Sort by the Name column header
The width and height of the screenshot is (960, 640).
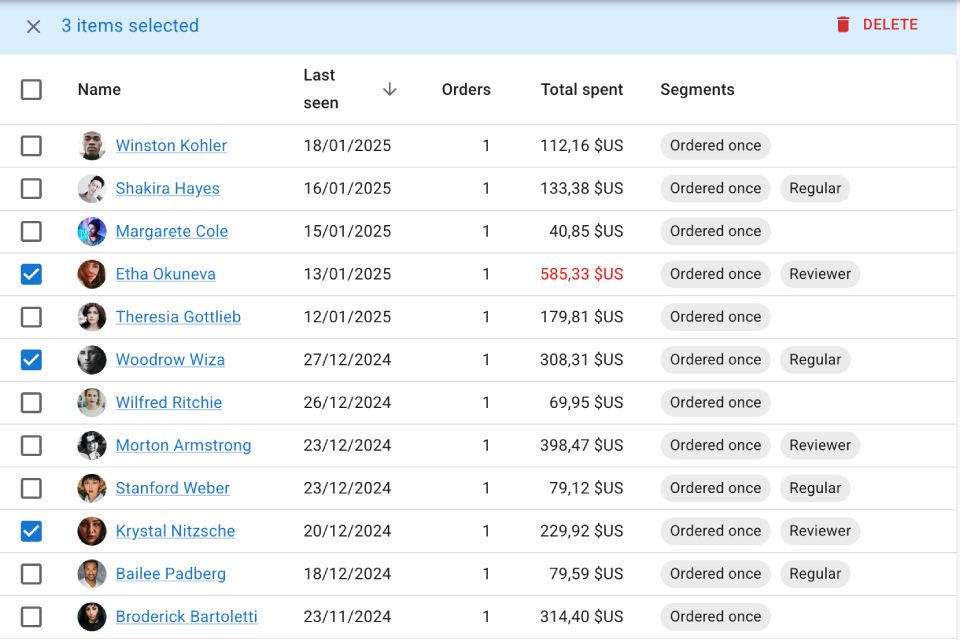click(x=99, y=90)
